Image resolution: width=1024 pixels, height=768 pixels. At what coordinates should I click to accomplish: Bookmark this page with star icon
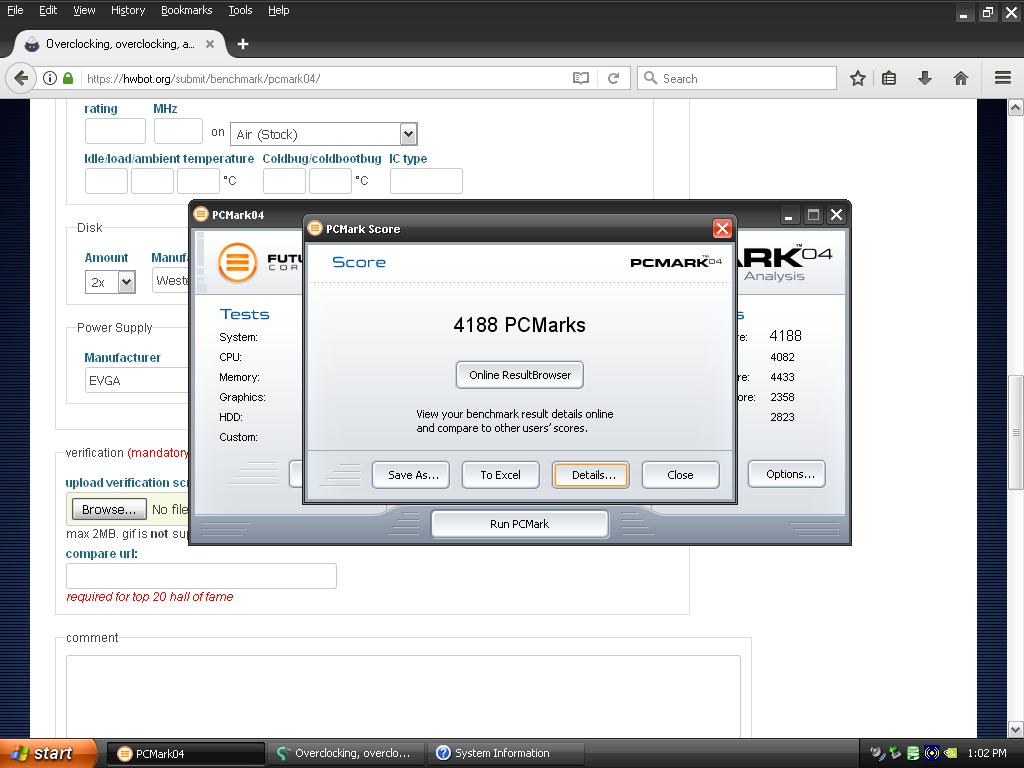857,78
